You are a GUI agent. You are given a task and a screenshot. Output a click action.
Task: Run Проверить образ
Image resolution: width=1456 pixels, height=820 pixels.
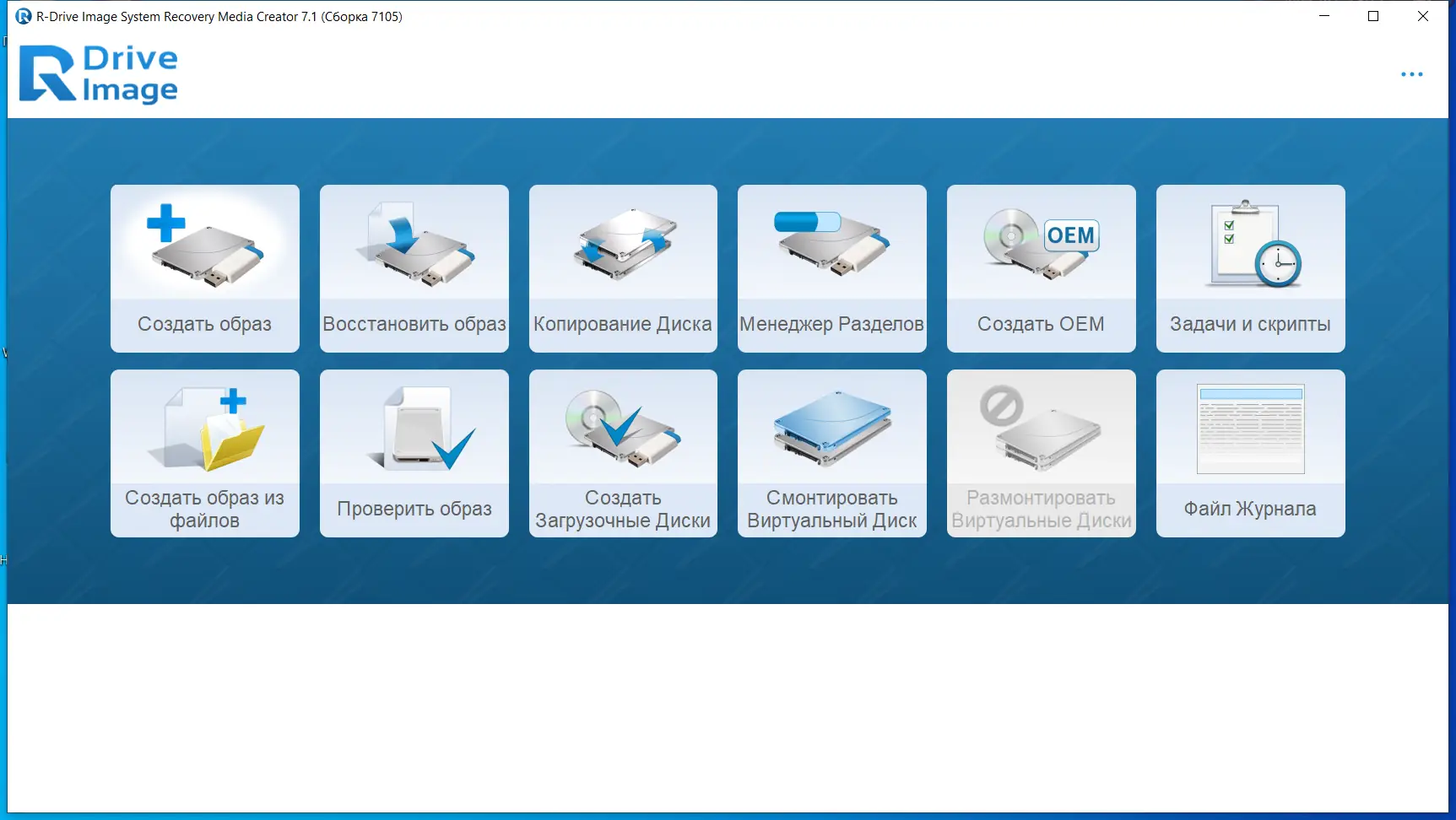coord(414,453)
